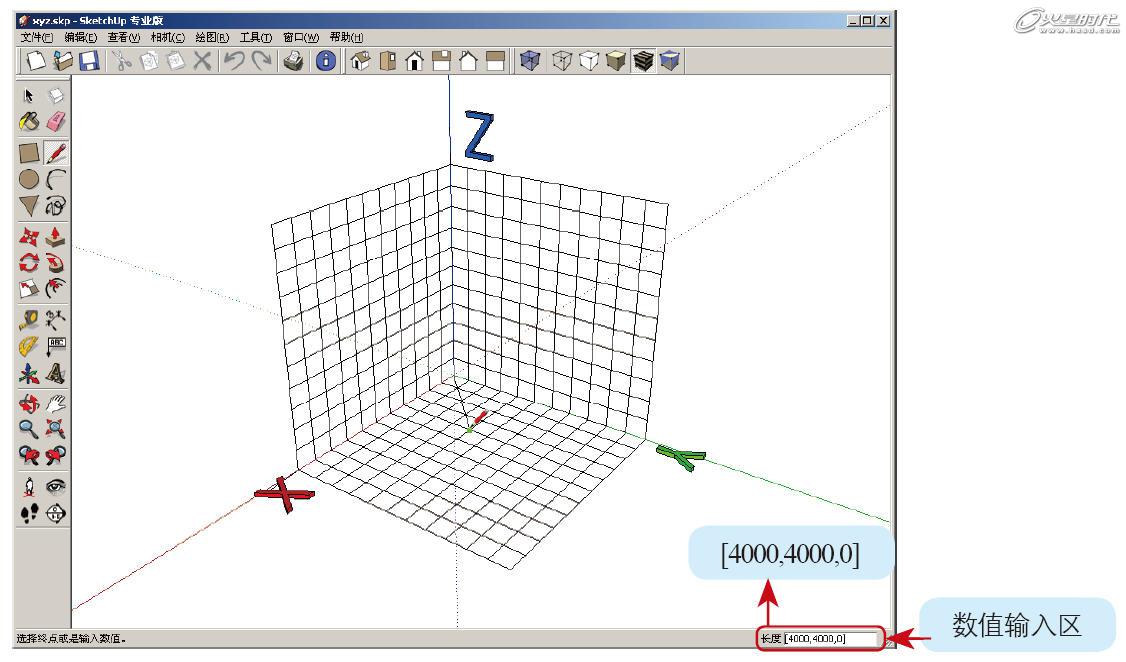This screenshot has height=662, width=1126.
Task: Choose the Push/Pull tool
Action: pos(56,236)
